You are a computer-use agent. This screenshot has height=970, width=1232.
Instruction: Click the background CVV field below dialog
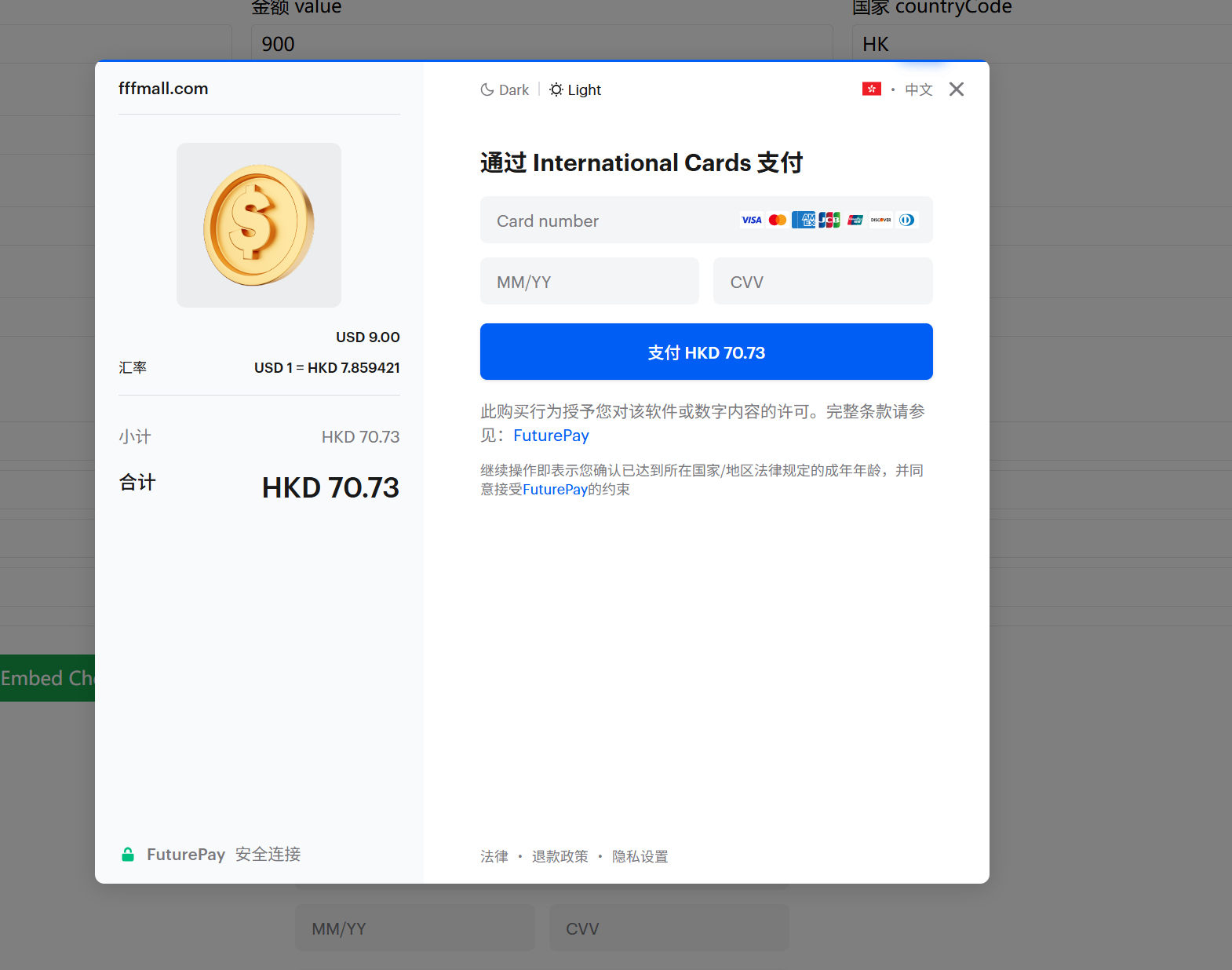click(669, 928)
